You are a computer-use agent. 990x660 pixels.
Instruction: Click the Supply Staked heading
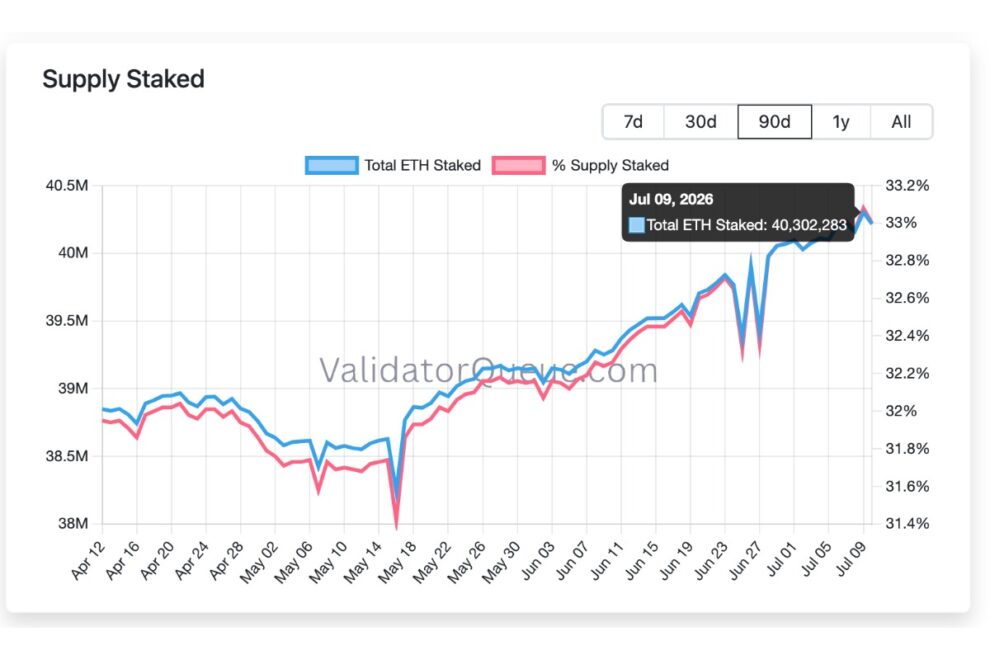(124, 79)
